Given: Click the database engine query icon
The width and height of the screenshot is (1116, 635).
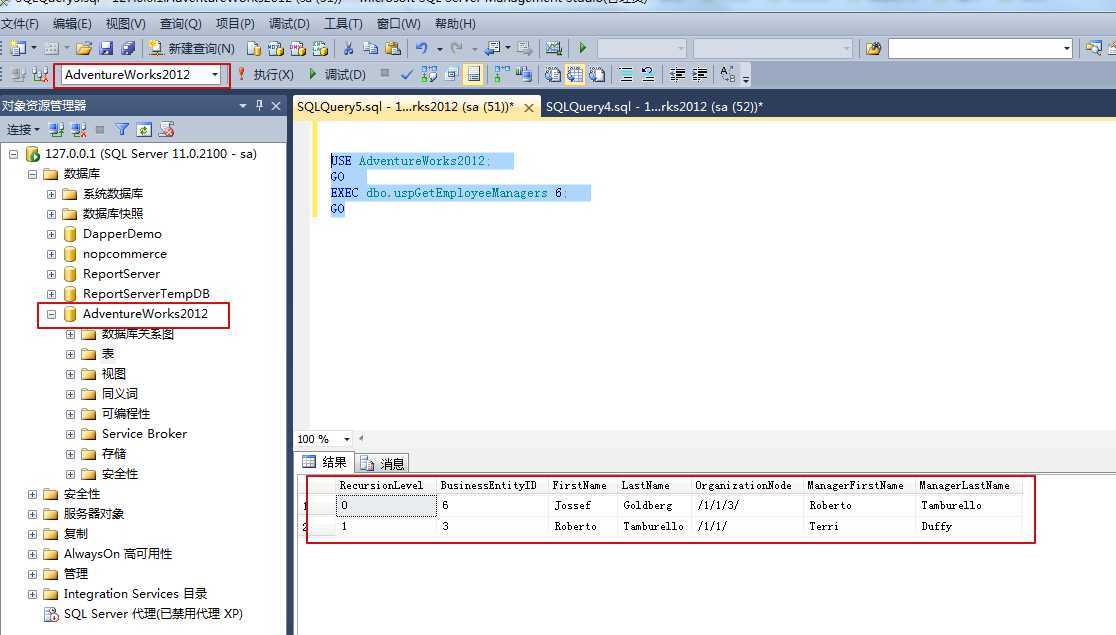Looking at the screenshot, I should pos(254,48).
